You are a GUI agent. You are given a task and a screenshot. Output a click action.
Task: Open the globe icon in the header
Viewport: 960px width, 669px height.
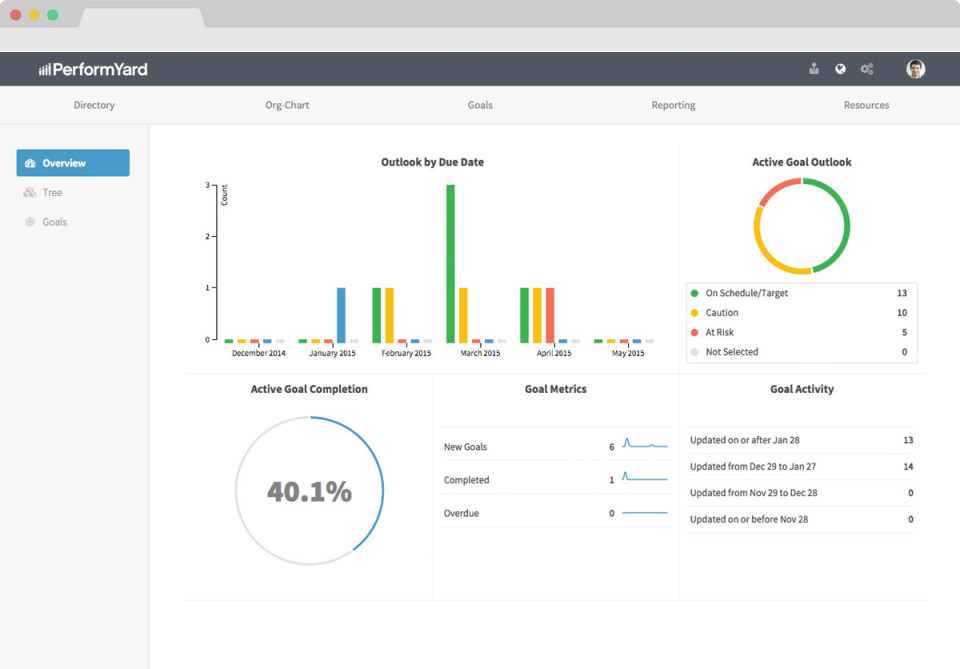pos(840,68)
